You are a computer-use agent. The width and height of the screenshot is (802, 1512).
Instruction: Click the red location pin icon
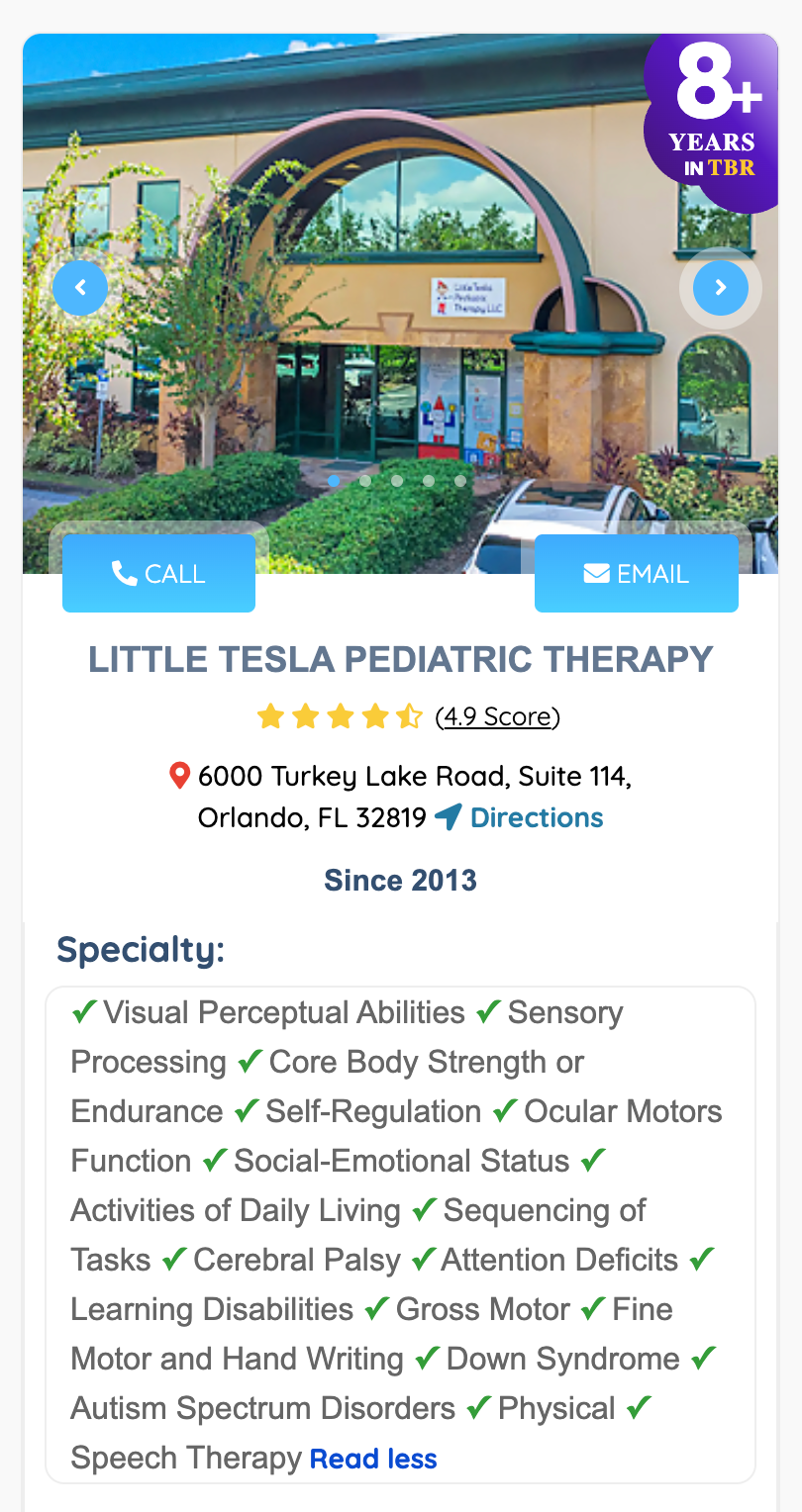pyautogui.click(x=179, y=776)
